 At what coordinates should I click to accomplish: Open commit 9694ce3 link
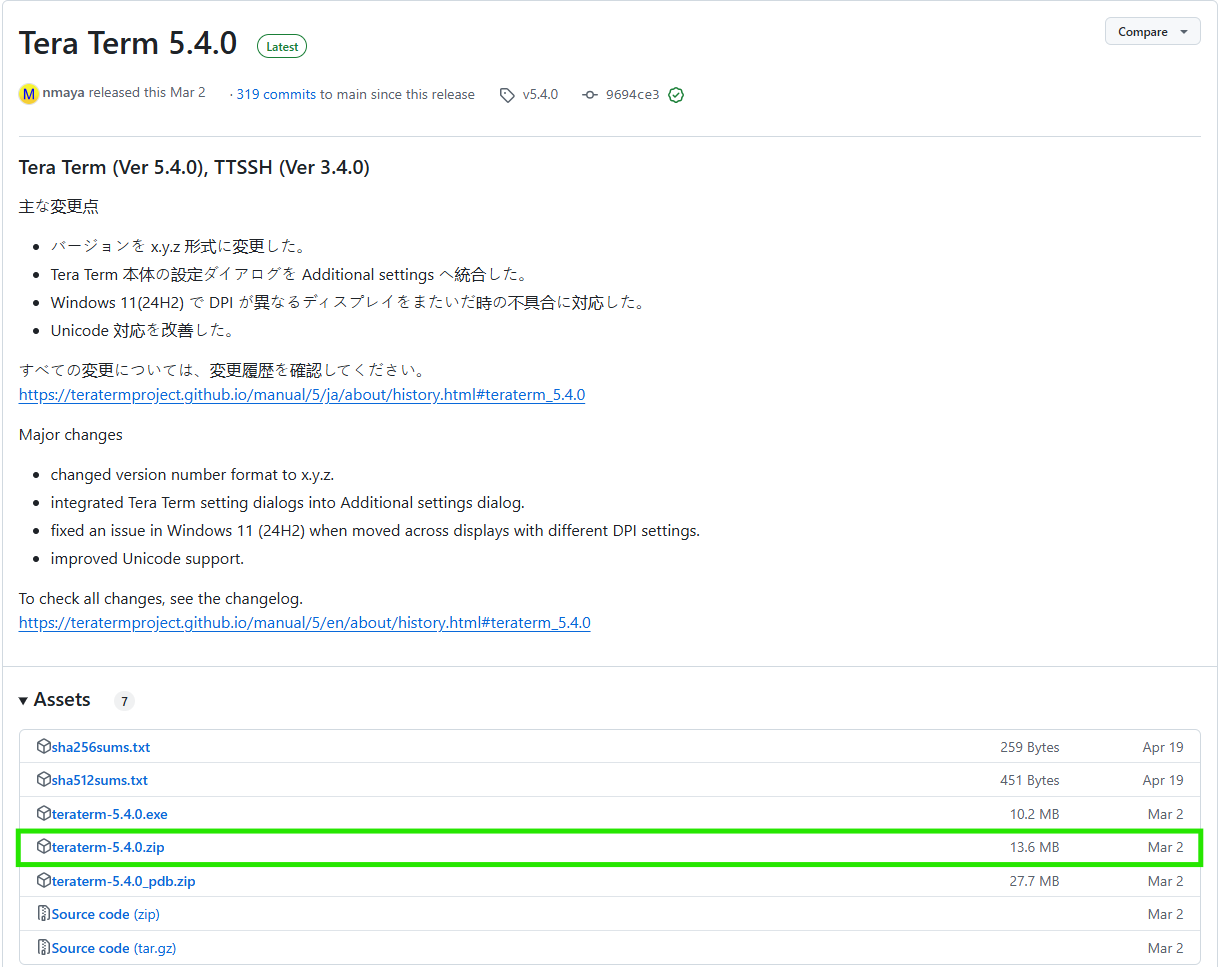click(x=632, y=95)
